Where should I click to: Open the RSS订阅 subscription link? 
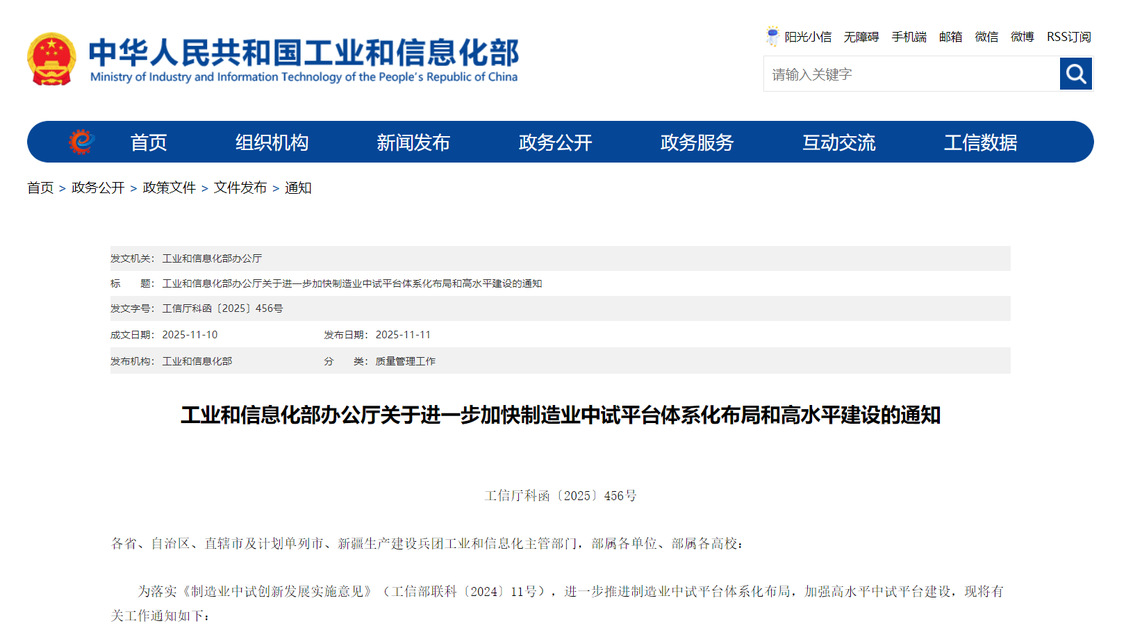1068,37
